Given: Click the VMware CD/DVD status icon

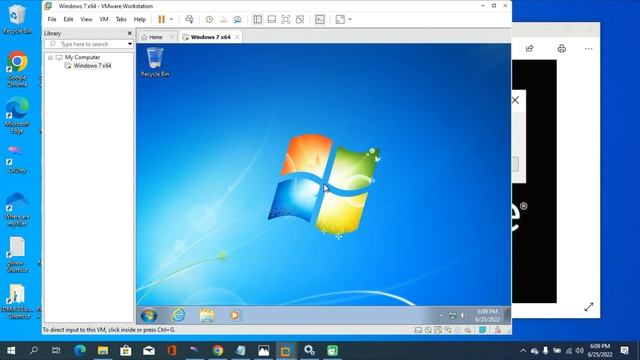Looking at the screenshot, I should (x=428, y=330).
